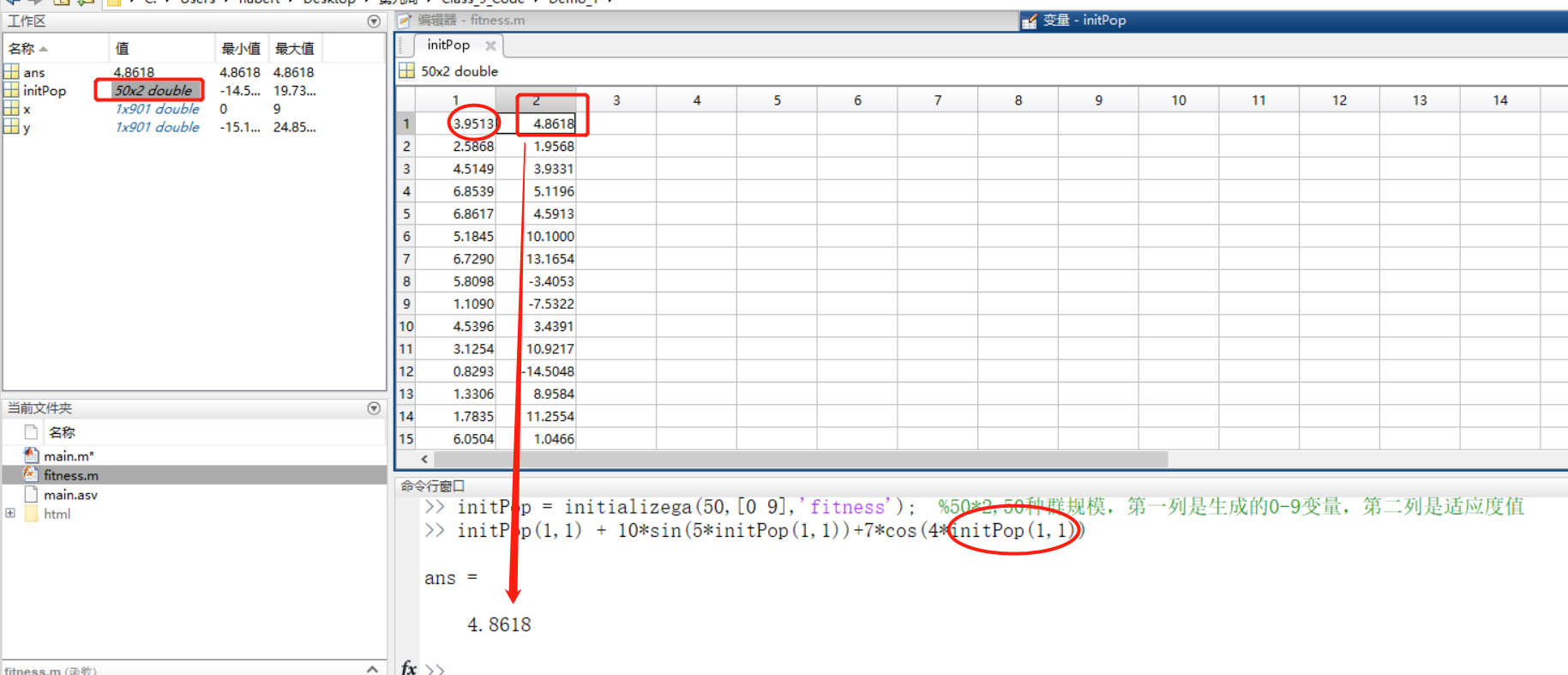Click the 名称 header in current folder panel
The image size is (1568, 675).
pos(62,432)
